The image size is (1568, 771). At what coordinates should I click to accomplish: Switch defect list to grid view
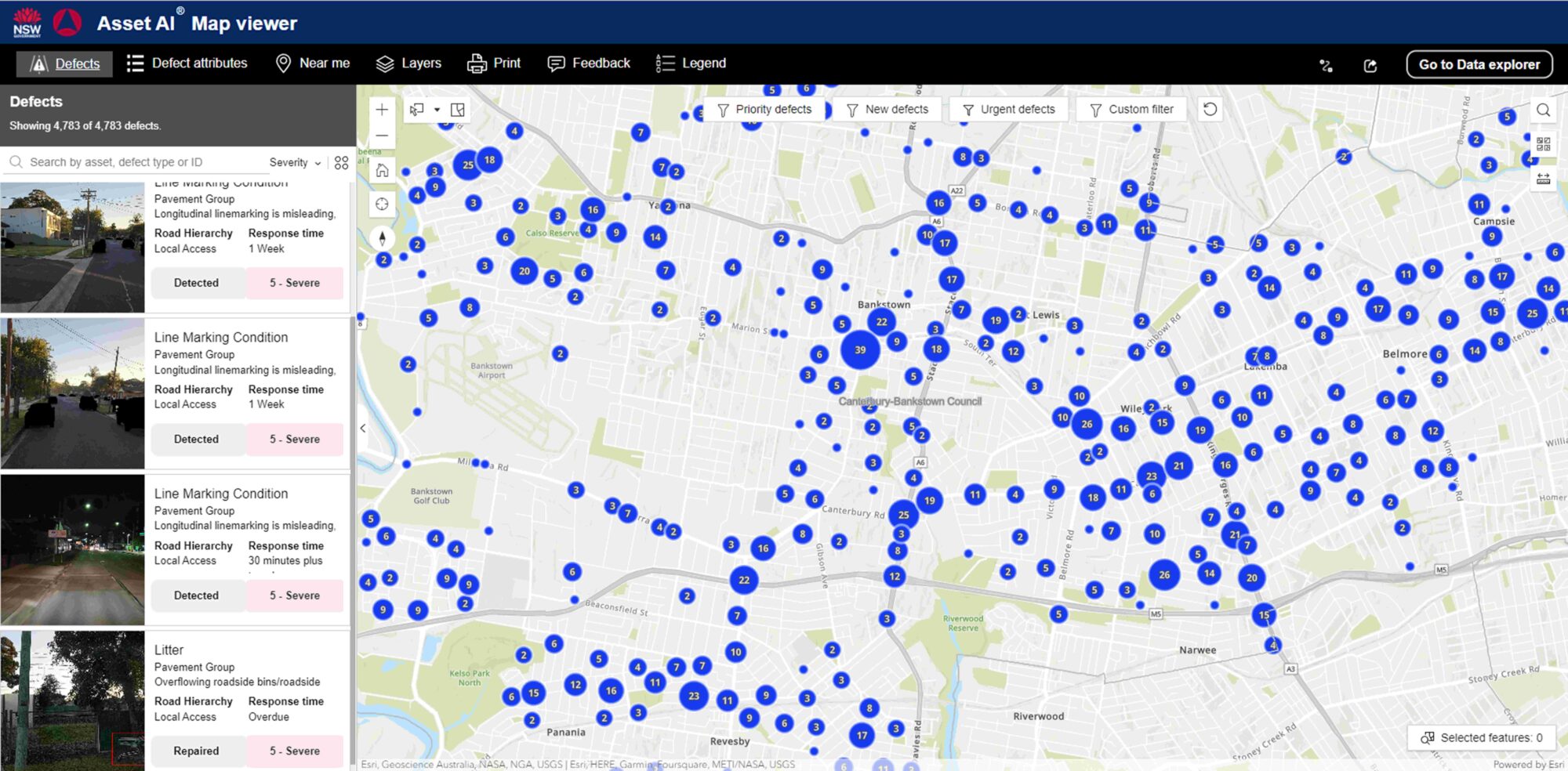tap(341, 163)
